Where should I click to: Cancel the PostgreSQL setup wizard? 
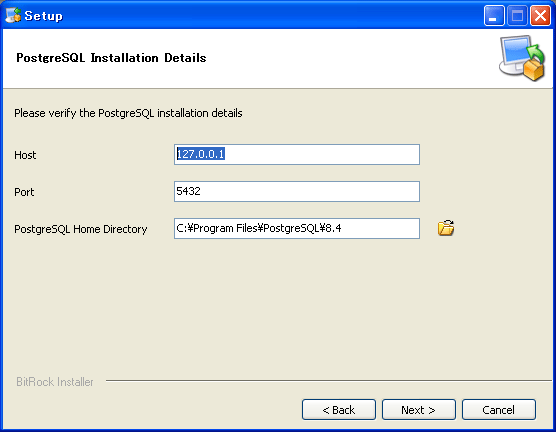pyautogui.click(x=499, y=410)
